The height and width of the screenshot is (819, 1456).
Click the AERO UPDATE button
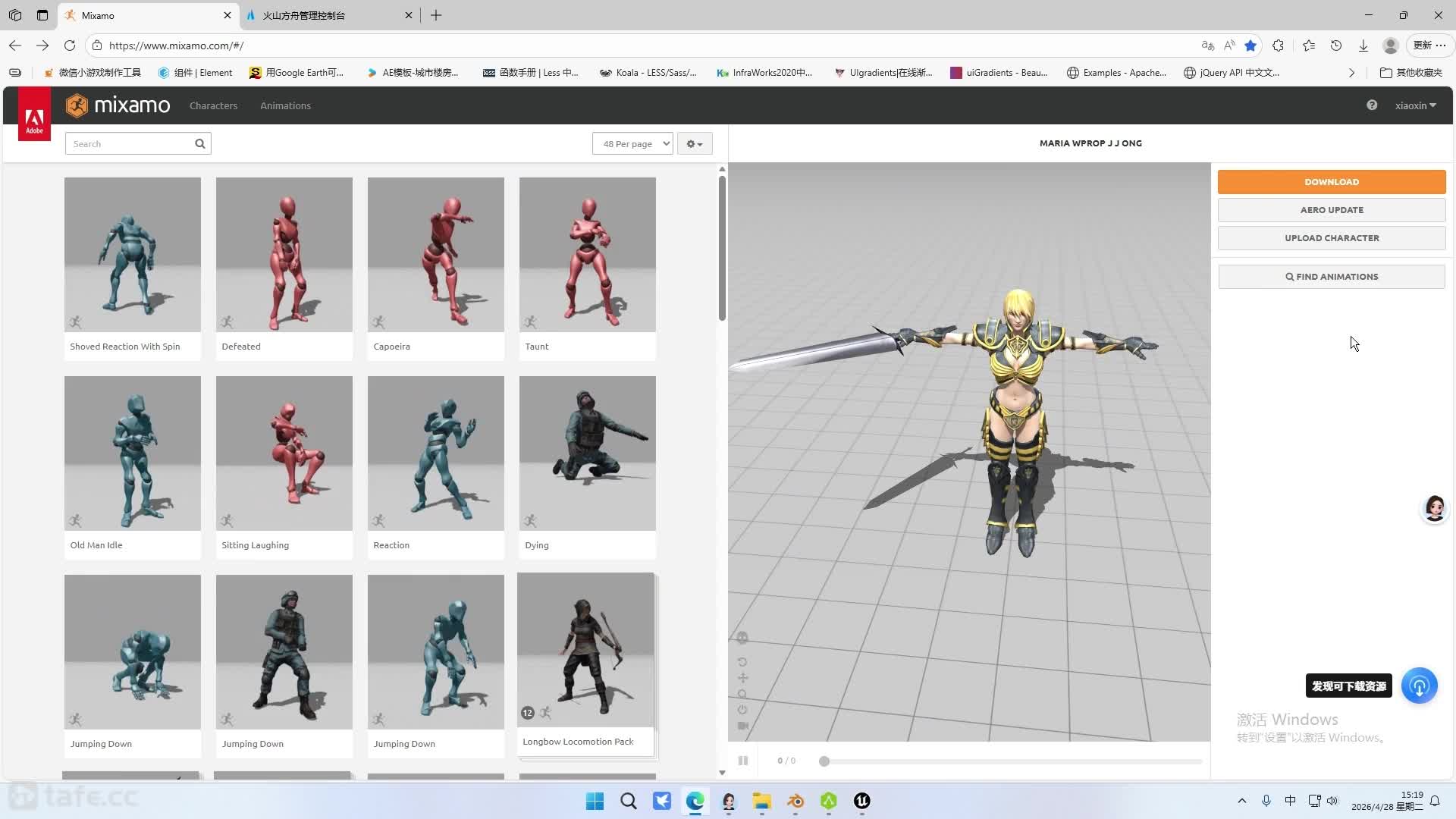click(x=1332, y=210)
